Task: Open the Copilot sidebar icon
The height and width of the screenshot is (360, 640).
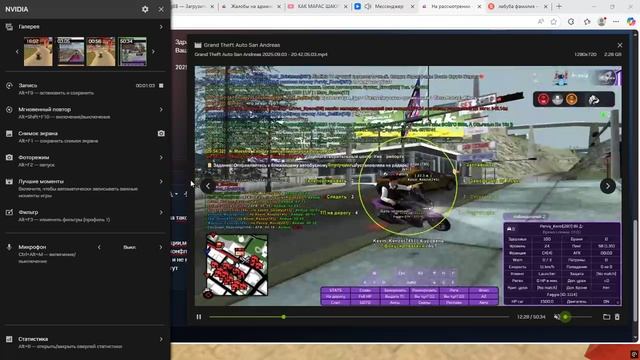Action: point(631,22)
